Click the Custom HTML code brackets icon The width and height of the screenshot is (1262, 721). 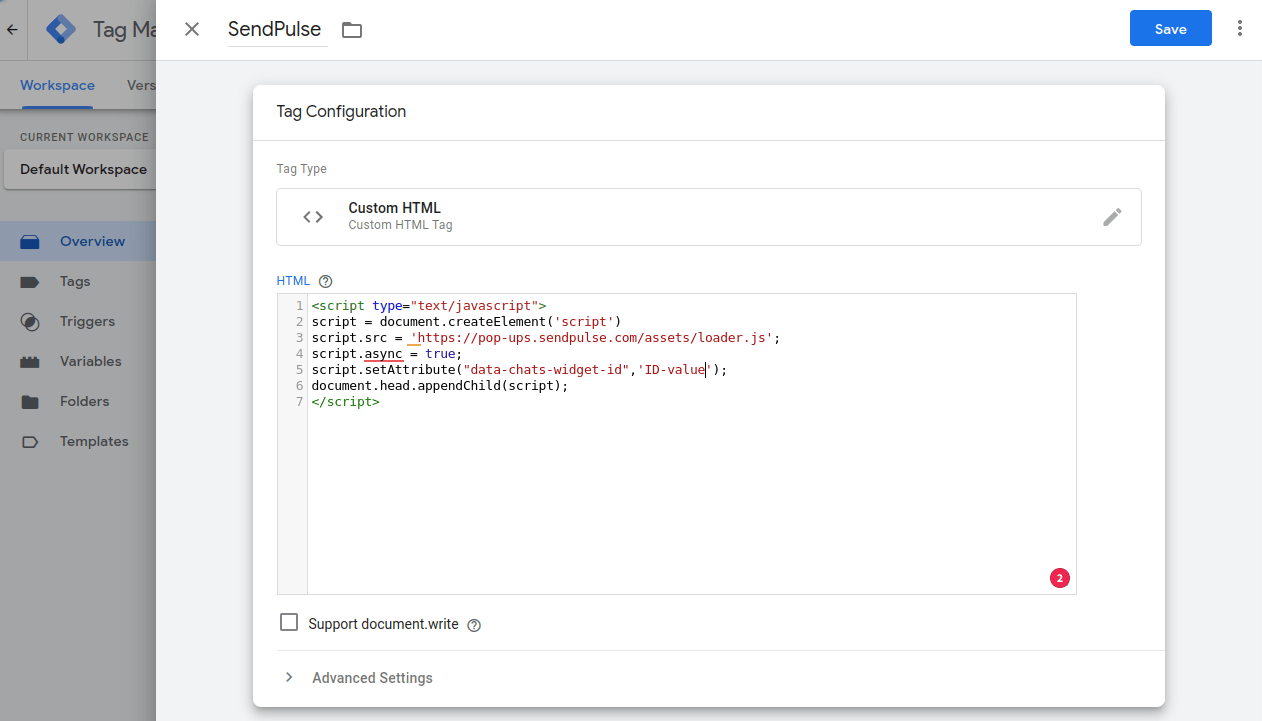(313, 217)
